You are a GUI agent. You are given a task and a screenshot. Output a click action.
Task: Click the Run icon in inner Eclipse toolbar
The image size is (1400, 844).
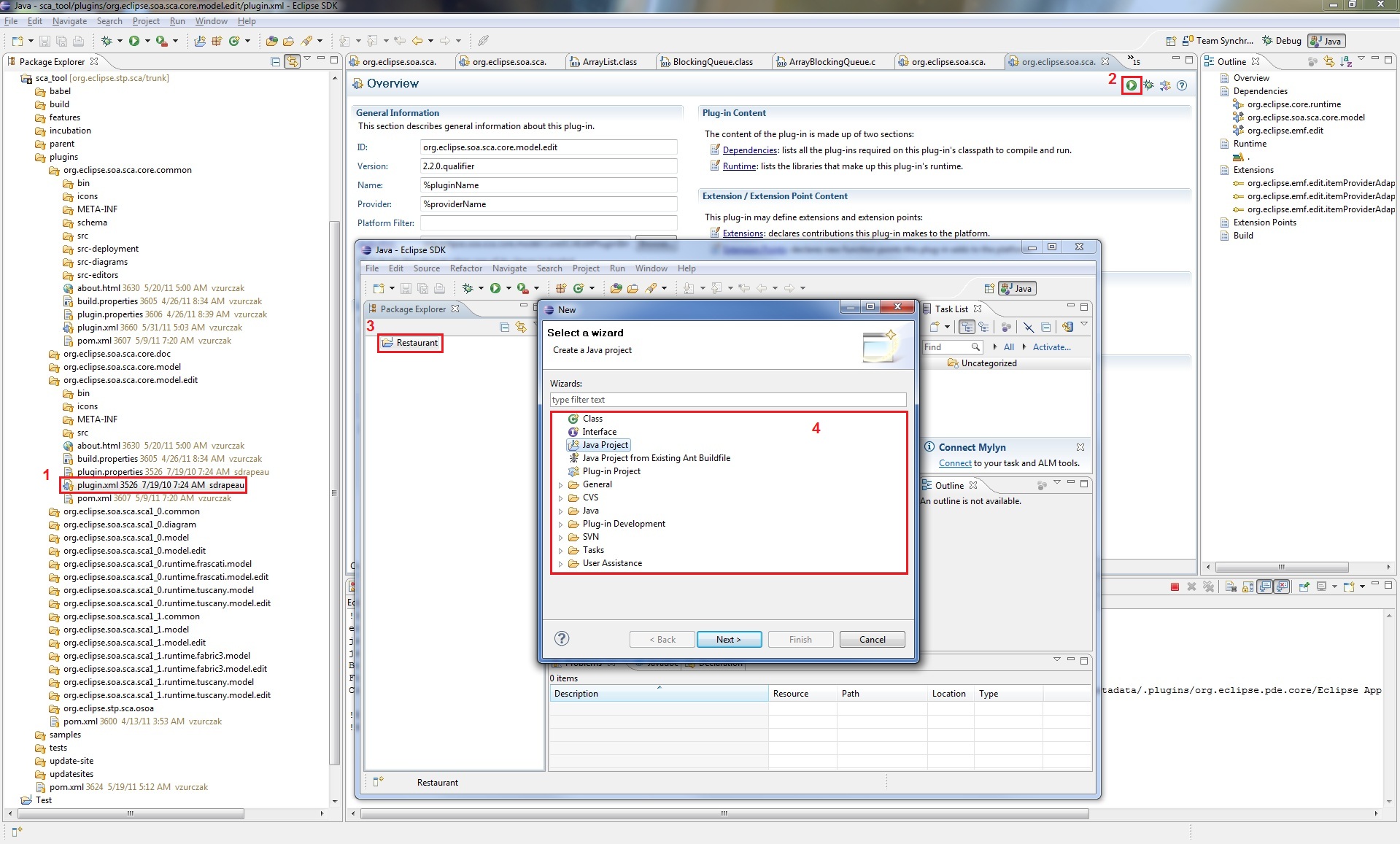[x=495, y=288]
